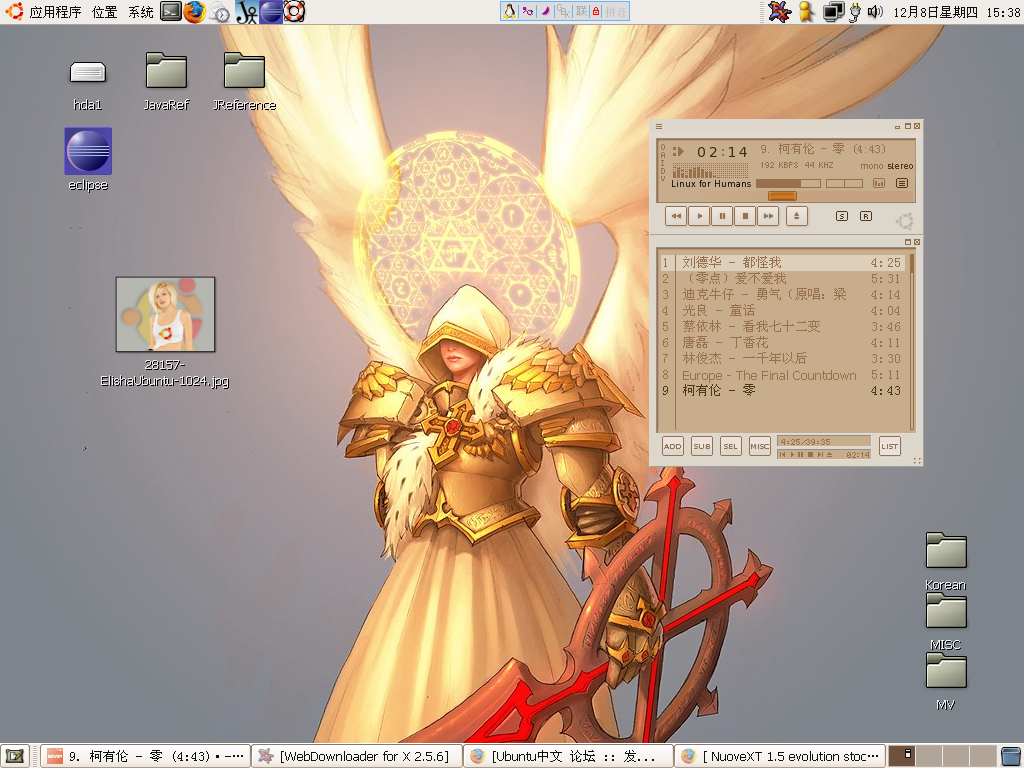Open the 位置 (Places) menu
This screenshot has width=1024, height=768.
tap(104, 12)
